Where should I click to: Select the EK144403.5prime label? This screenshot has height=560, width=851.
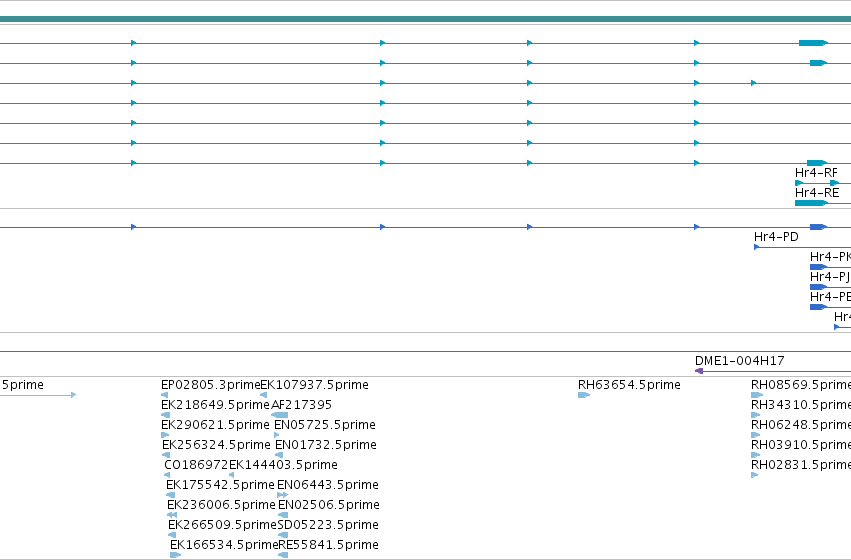point(283,465)
